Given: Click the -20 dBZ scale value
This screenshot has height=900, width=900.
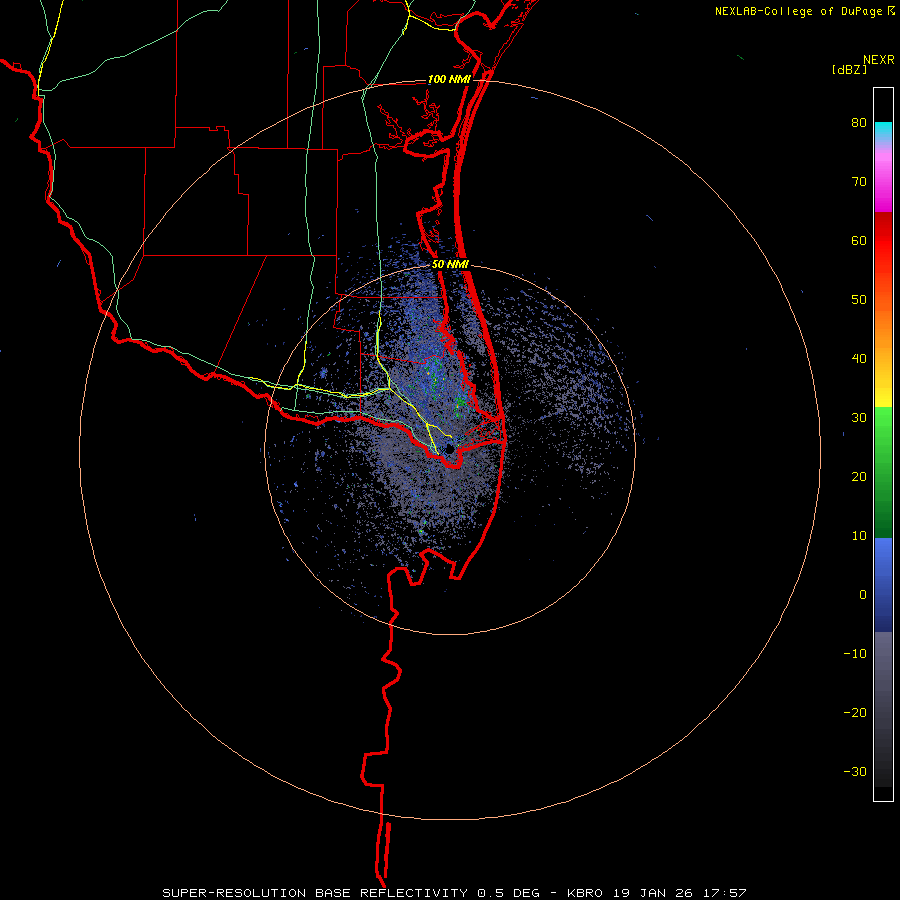Looking at the screenshot, I should pos(855,712).
